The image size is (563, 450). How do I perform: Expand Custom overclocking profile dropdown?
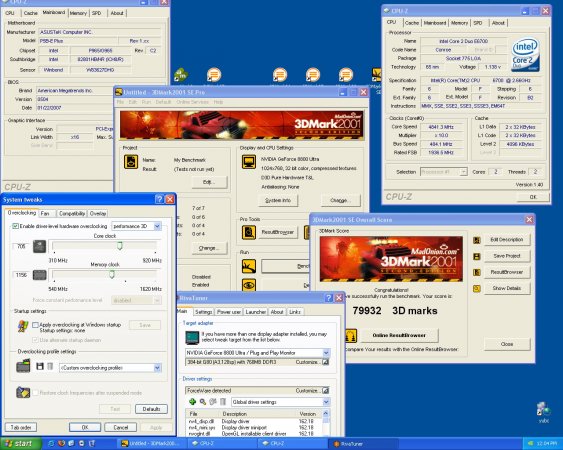pos(157,368)
